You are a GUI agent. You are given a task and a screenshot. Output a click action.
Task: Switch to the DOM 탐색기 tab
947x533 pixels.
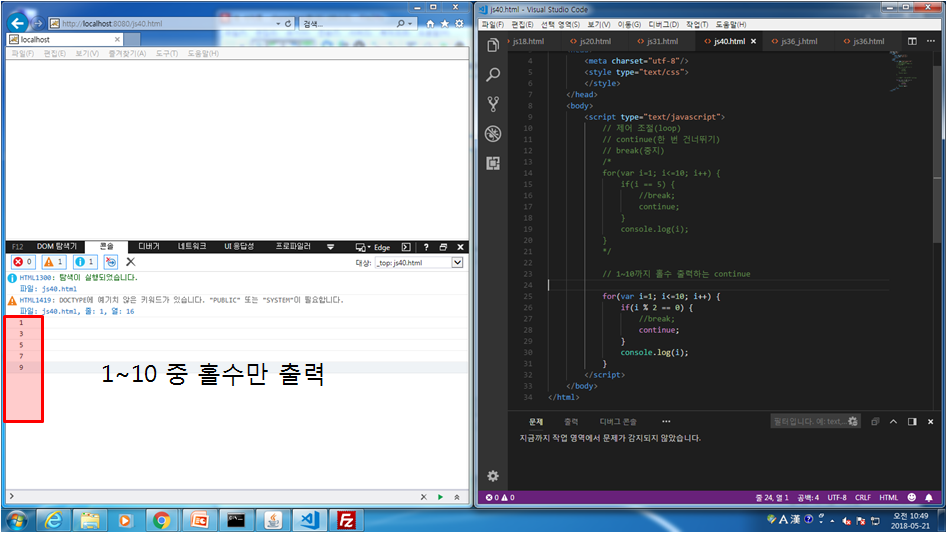coord(57,246)
